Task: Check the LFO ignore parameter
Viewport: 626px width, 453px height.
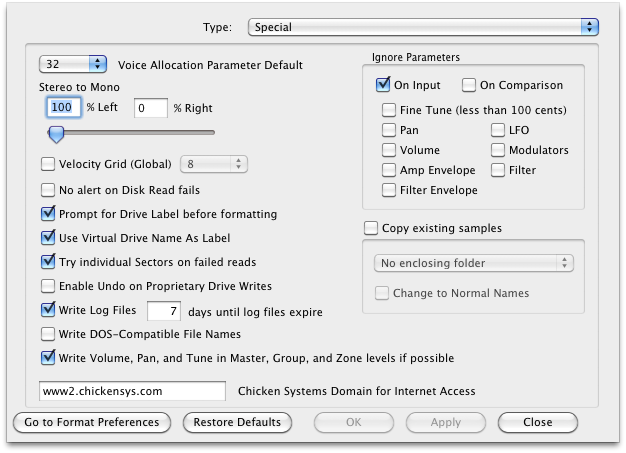Action: pos(498,130)
